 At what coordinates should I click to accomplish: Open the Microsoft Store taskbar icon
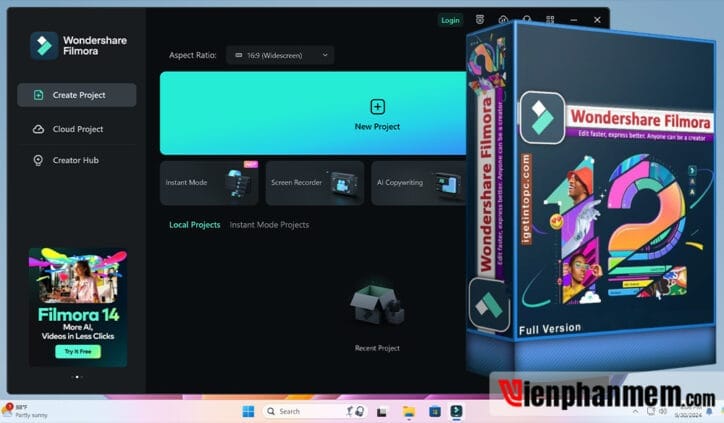click(434, 411)
